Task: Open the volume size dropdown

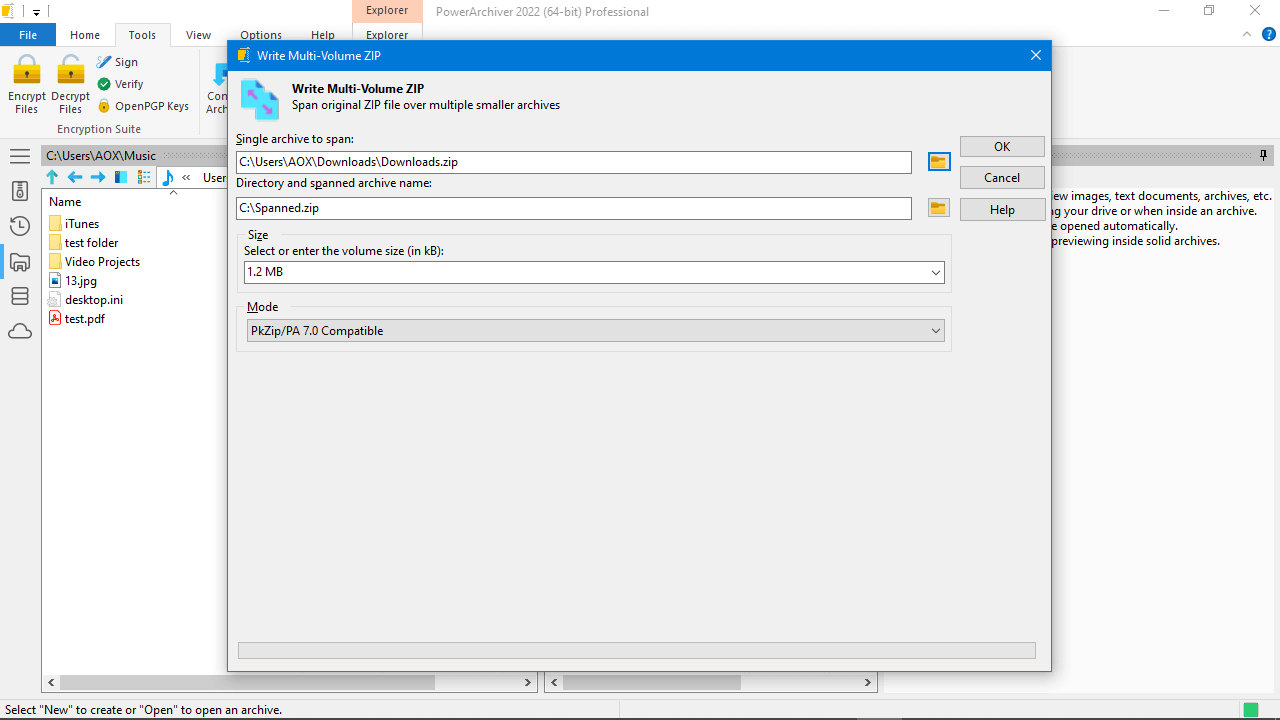Action: [935, 272]
